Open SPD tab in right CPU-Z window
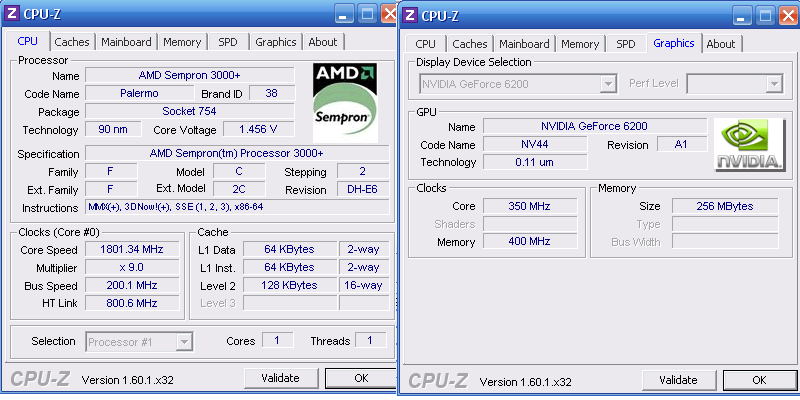 pyautogui.click(x=626, y=44)
